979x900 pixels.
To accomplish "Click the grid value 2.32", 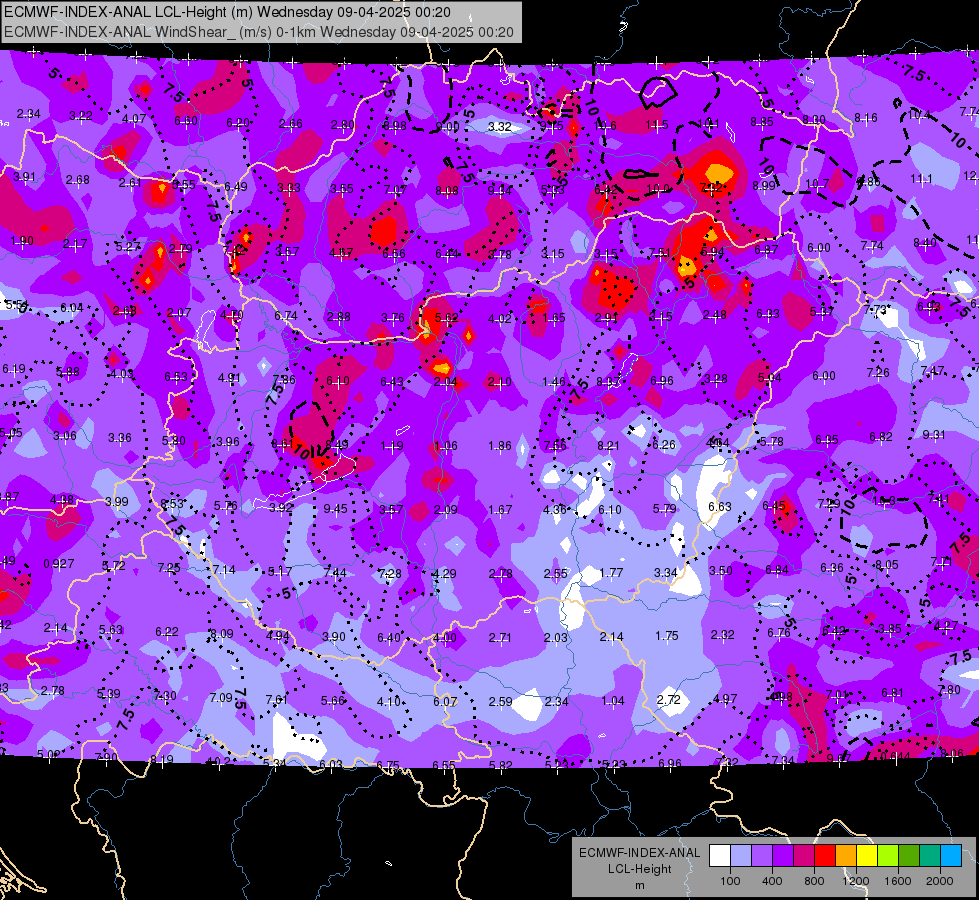I will point(722,635).
